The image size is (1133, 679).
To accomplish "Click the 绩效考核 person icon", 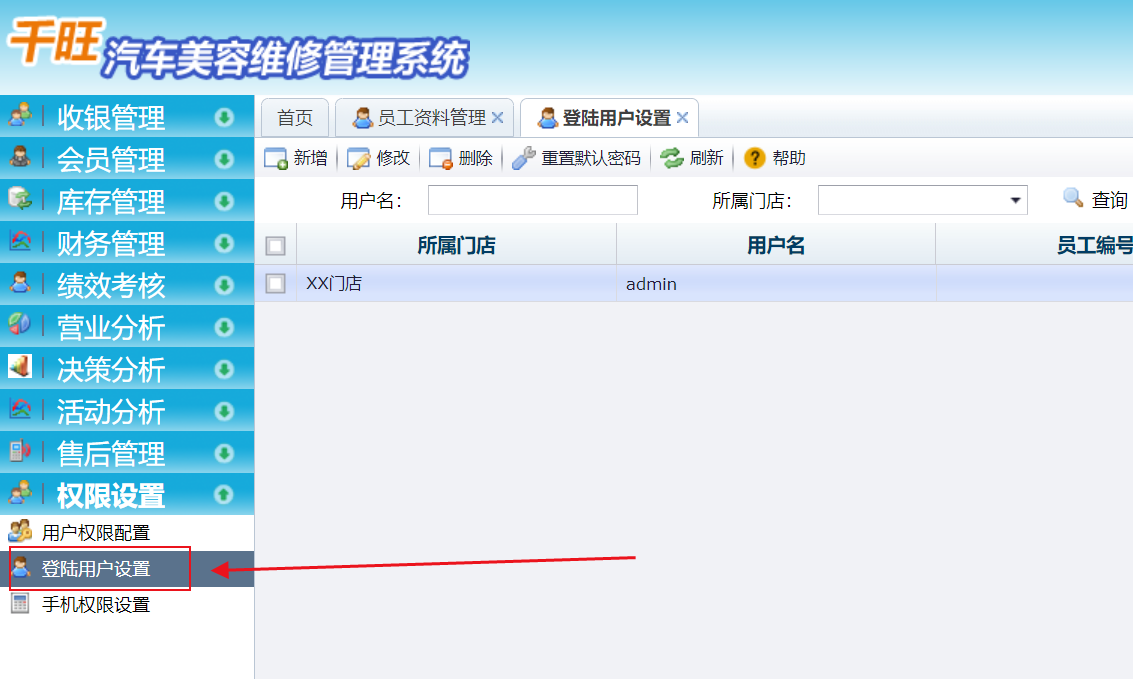I will click(20, 282).
